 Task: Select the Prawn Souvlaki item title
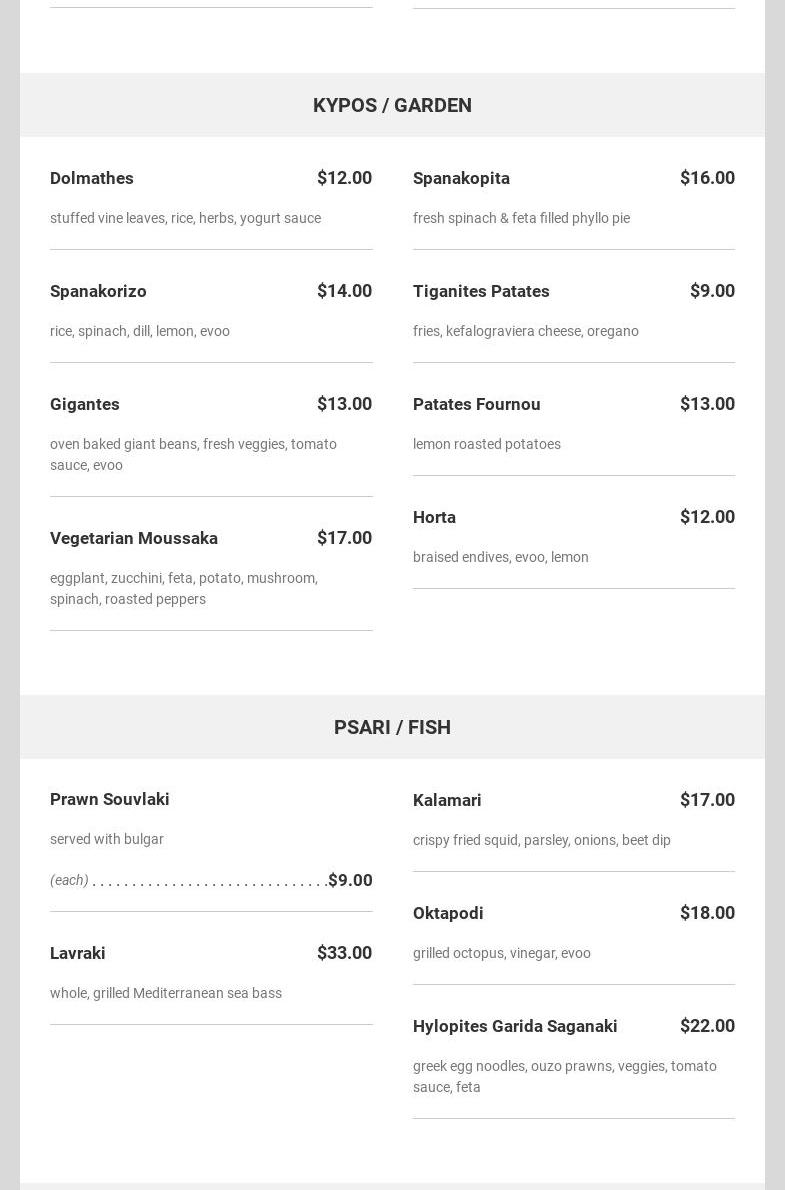110,799
